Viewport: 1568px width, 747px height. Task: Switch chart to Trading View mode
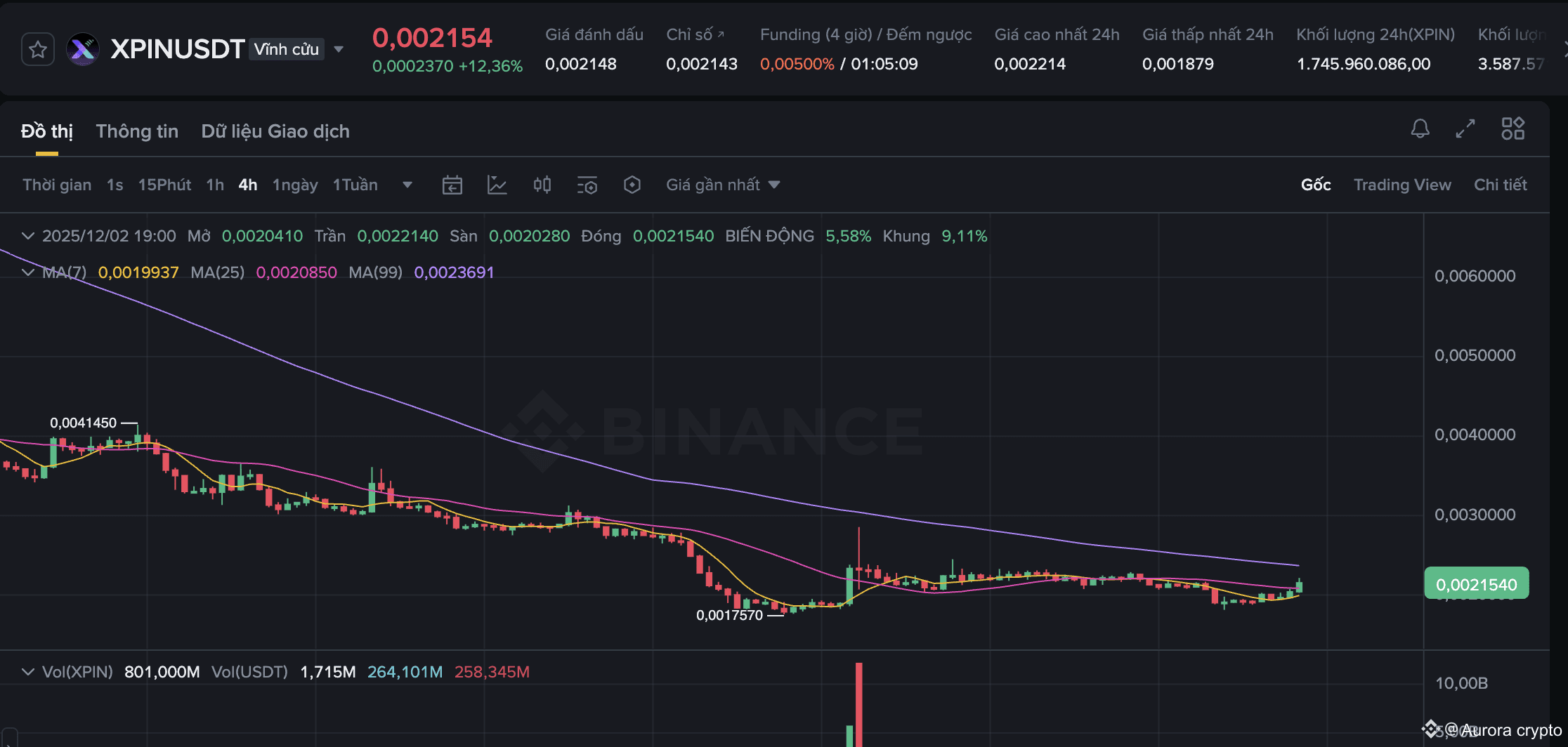(1402, 185)
